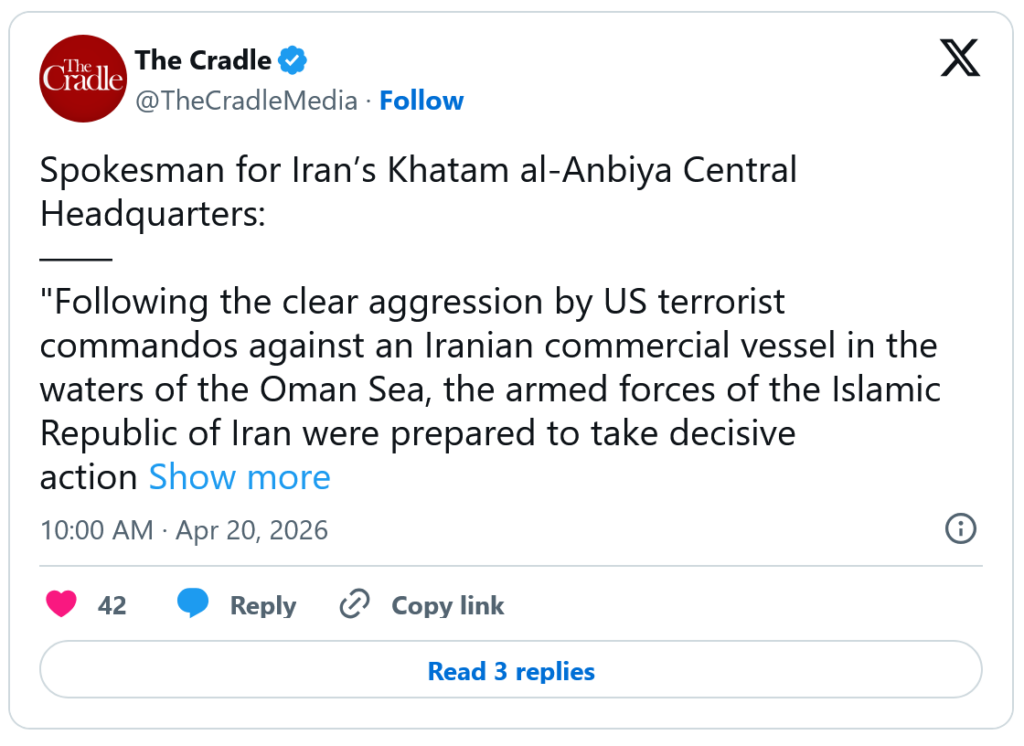Open the @TheCradleMedia handle link
The image size is (1024, 746).
tap(246, 101)
